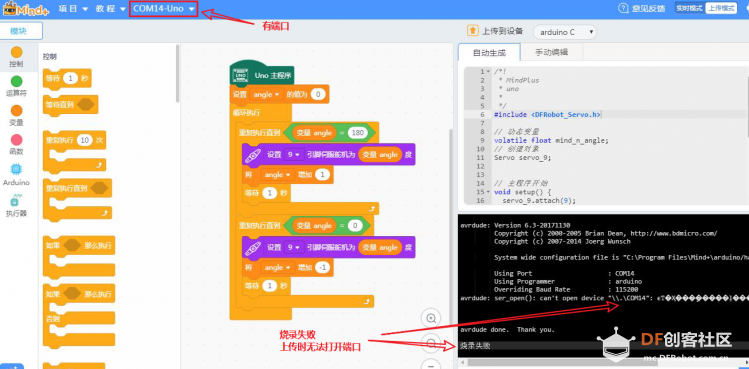Click servo icon in the angle=0 loop block
The image size is (749, 369).
point(253,248)
